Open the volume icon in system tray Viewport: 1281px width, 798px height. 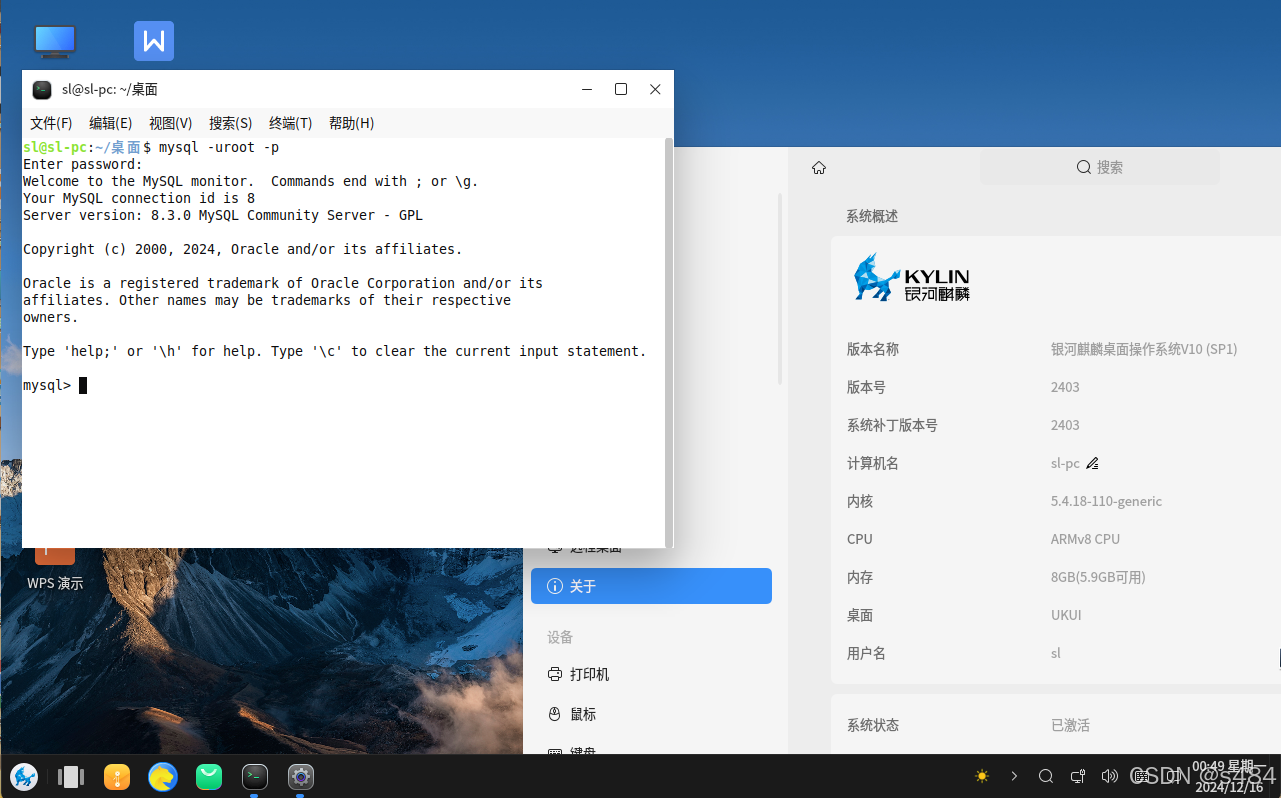[x=1109, y=776]
